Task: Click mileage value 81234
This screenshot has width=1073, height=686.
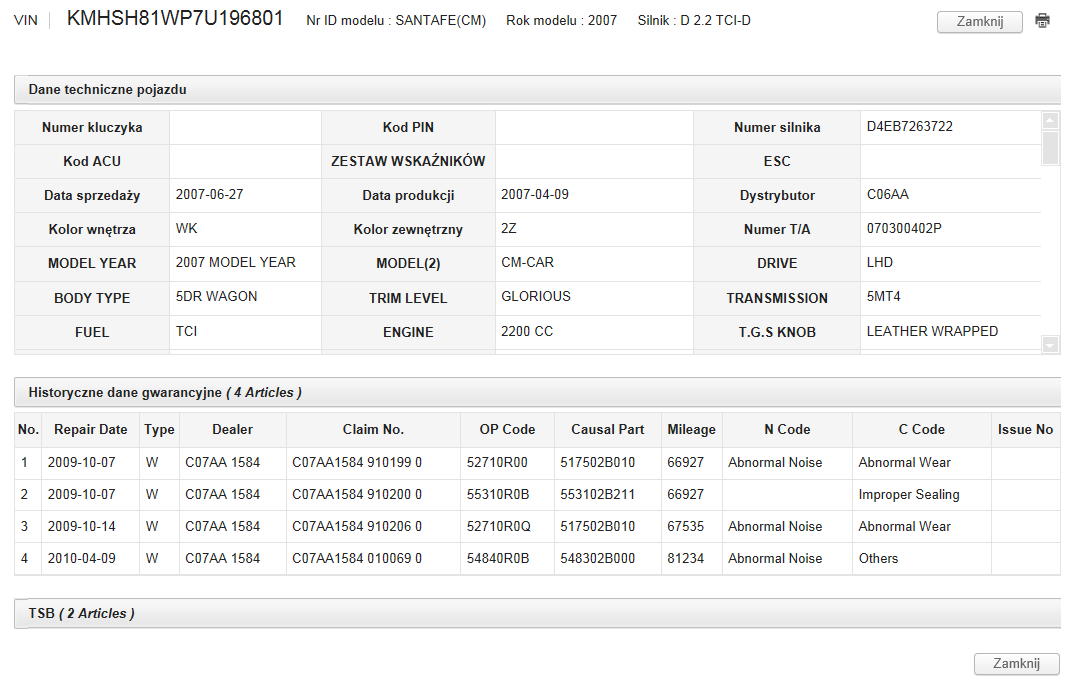Action: point(686,559)
